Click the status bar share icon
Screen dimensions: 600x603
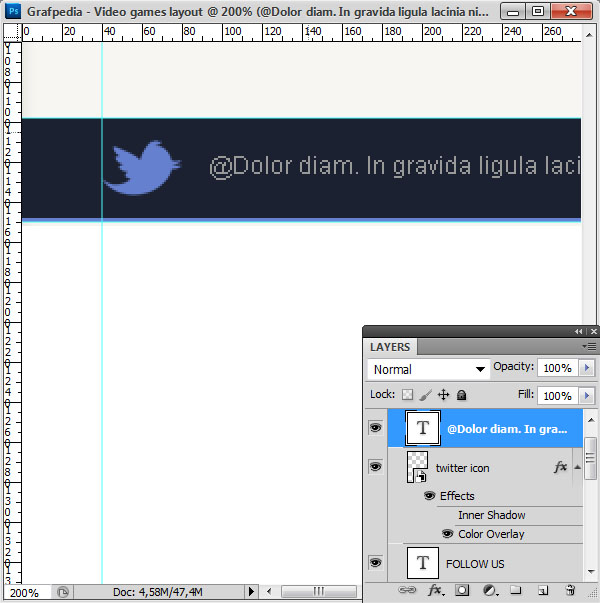(63, 591)
